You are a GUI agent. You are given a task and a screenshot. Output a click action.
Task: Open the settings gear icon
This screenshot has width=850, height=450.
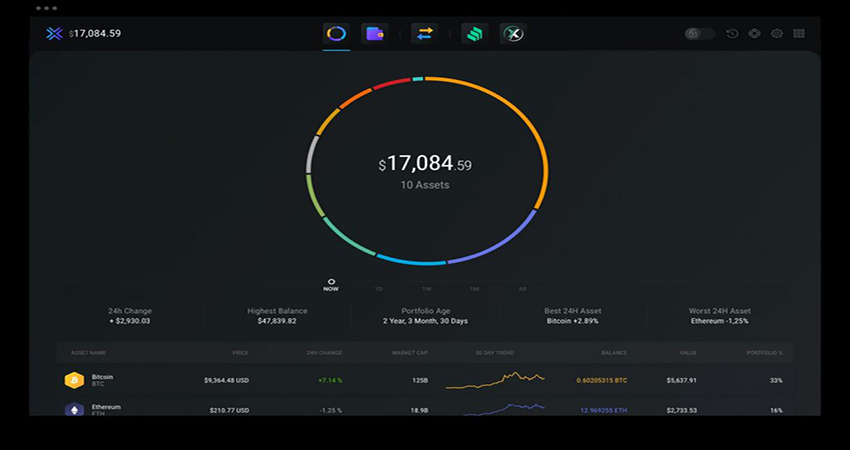click(x=777, y=34)
